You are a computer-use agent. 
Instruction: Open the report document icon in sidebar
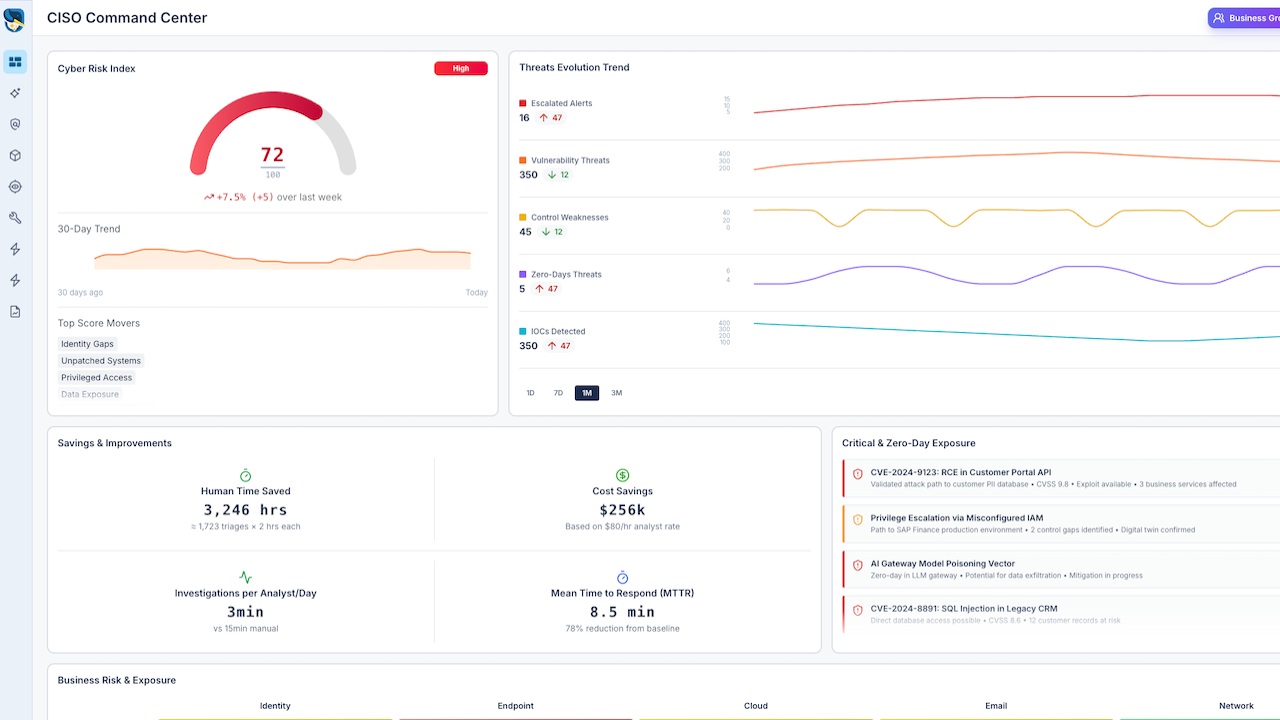click(15, 311)
